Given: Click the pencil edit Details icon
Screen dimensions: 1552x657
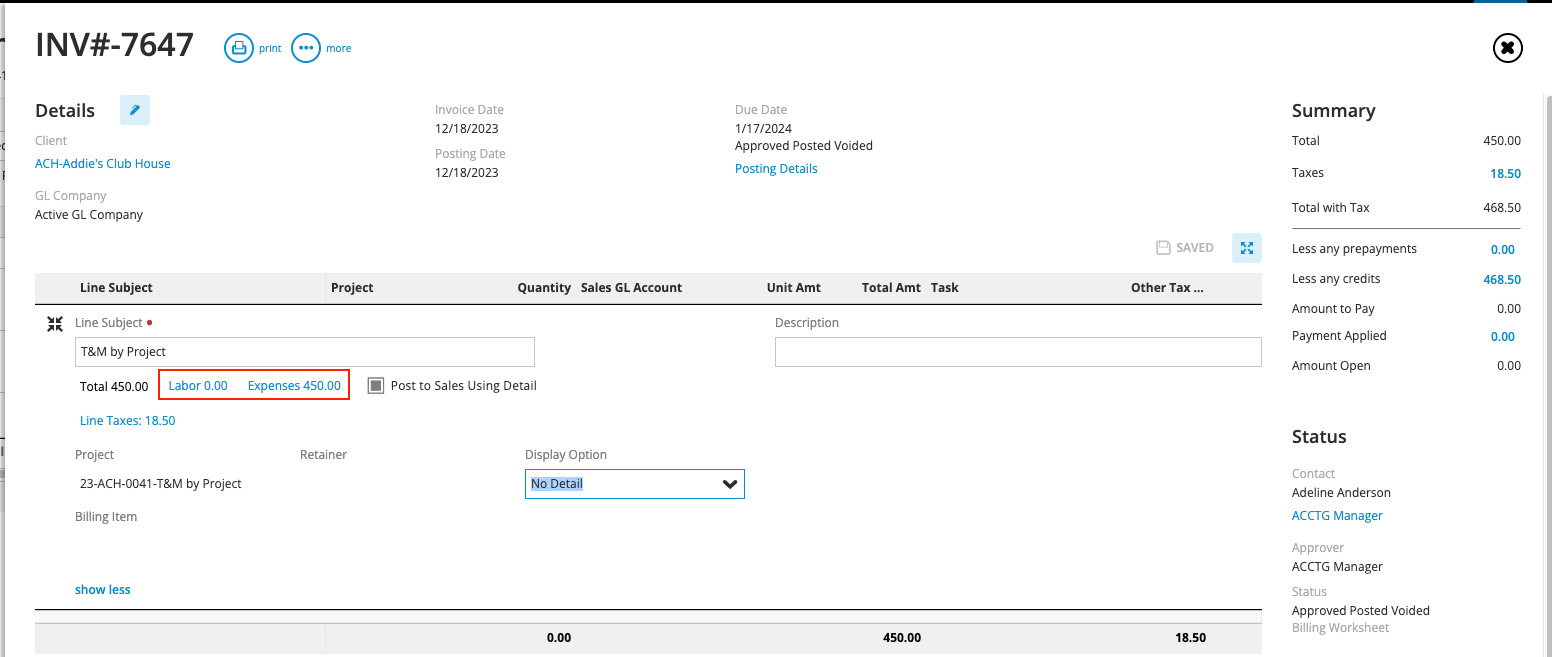Looking at the screenshot, I should click(x=135, y=110).
